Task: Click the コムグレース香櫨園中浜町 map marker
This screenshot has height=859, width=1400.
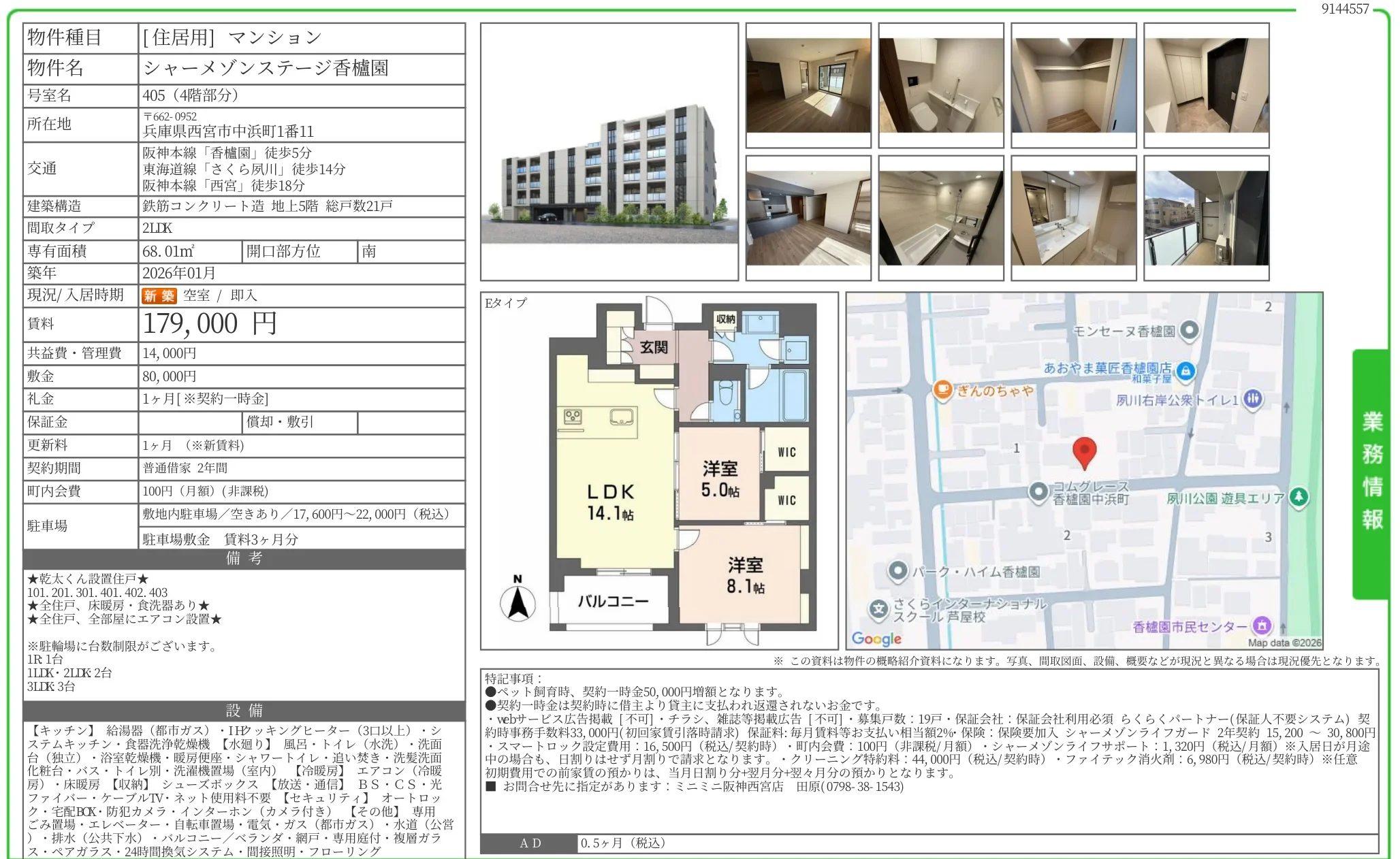Action: 1038,491
